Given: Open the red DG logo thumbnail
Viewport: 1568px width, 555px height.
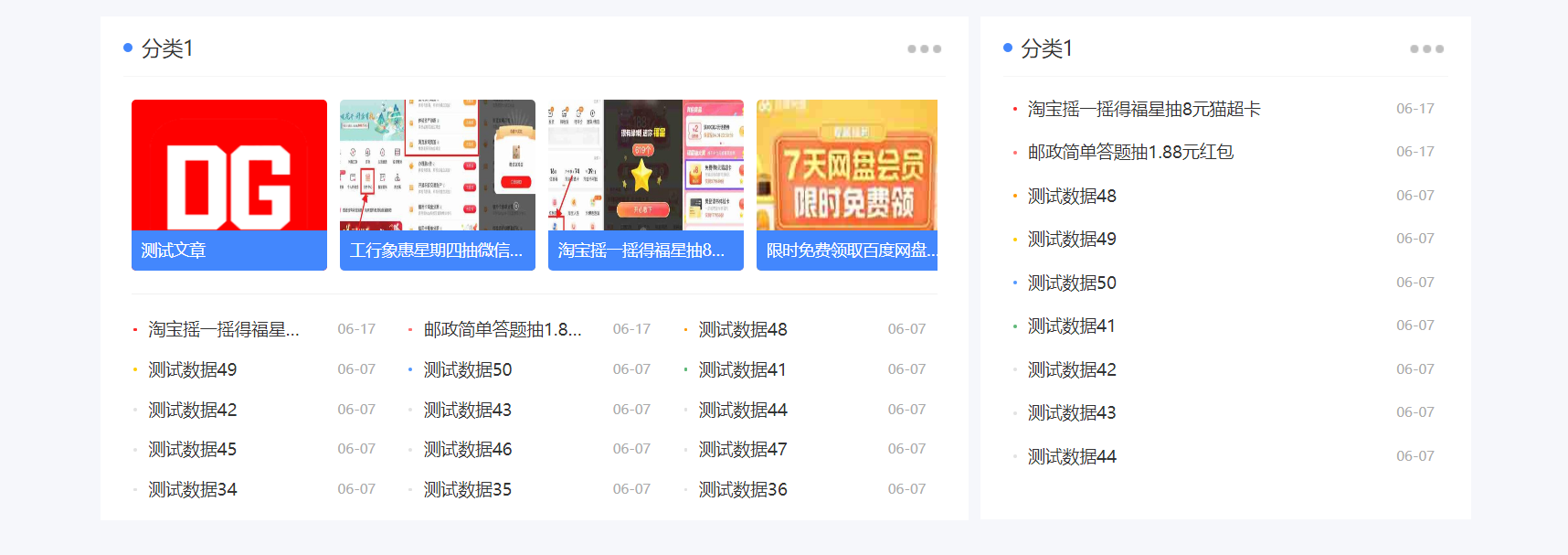Looking at the screenshot, I should point(229,165).
